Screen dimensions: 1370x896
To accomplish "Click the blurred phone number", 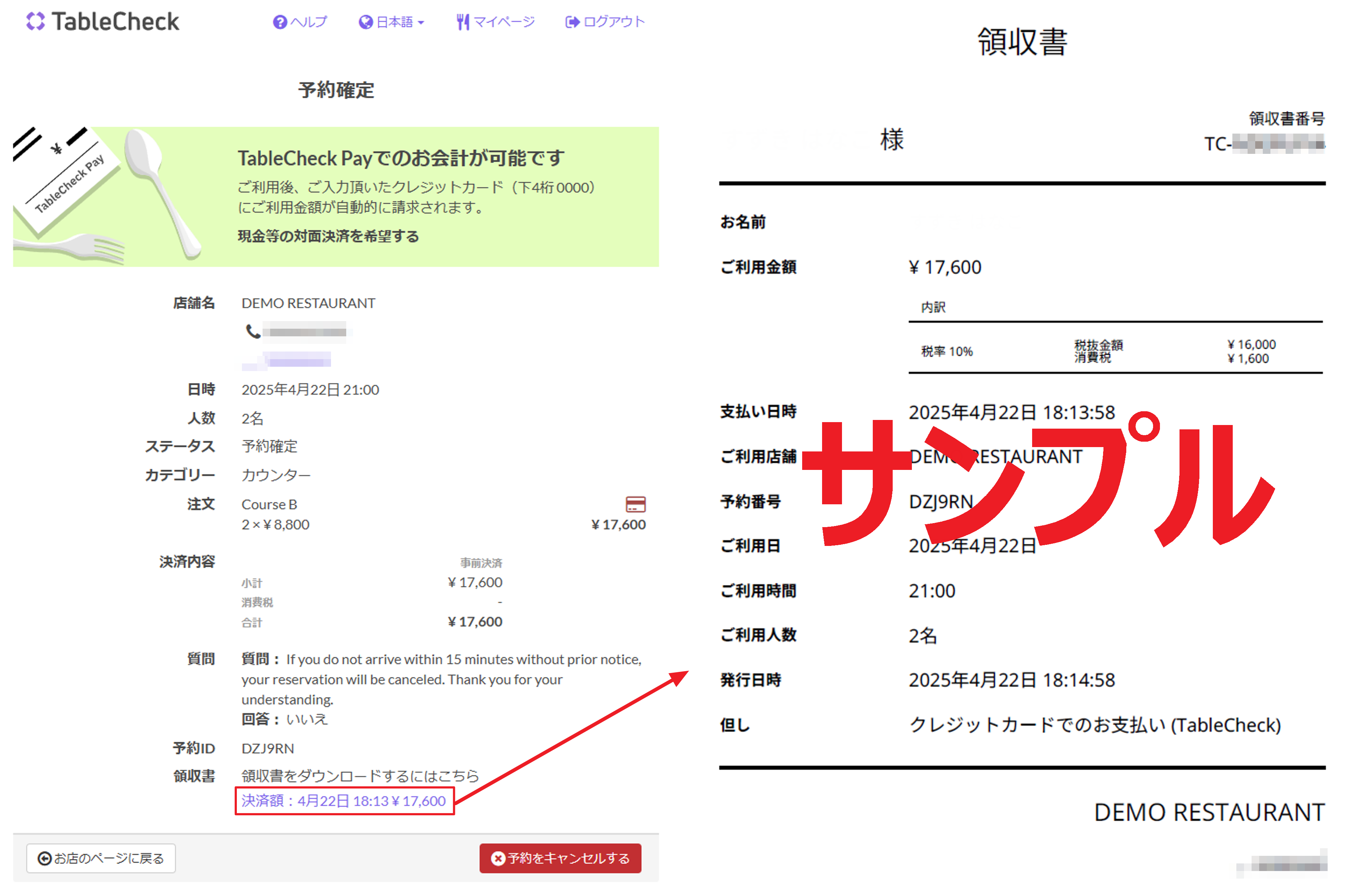I will pyautogui.click(x=306, y=332).
